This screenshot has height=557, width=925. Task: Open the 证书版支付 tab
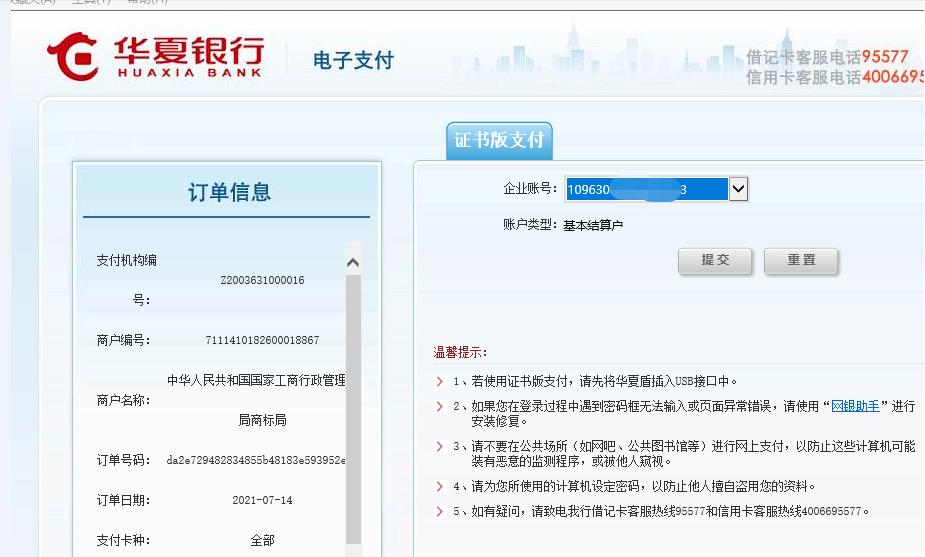tap(499, 140)
